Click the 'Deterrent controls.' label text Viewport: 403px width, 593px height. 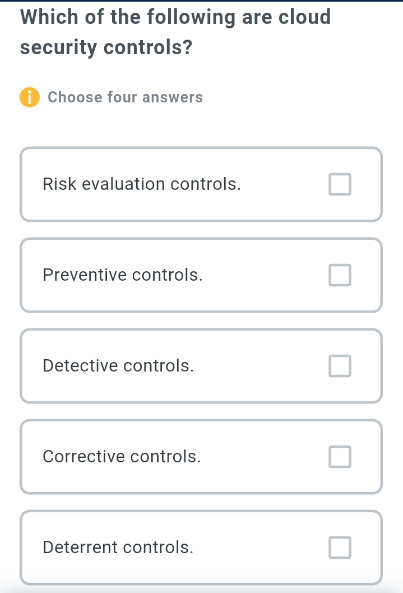pyautogui.click(x=118, y=547)
